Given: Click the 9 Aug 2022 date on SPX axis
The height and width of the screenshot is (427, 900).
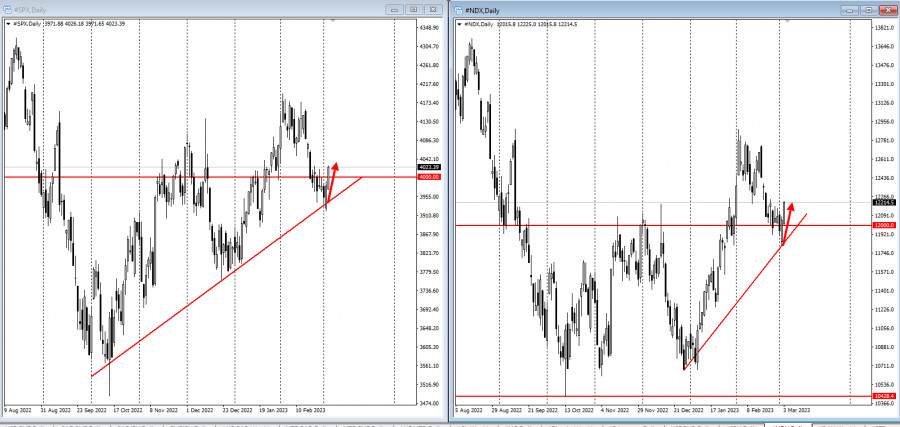Looking at the screenshot, I should [x=17, y=411].
